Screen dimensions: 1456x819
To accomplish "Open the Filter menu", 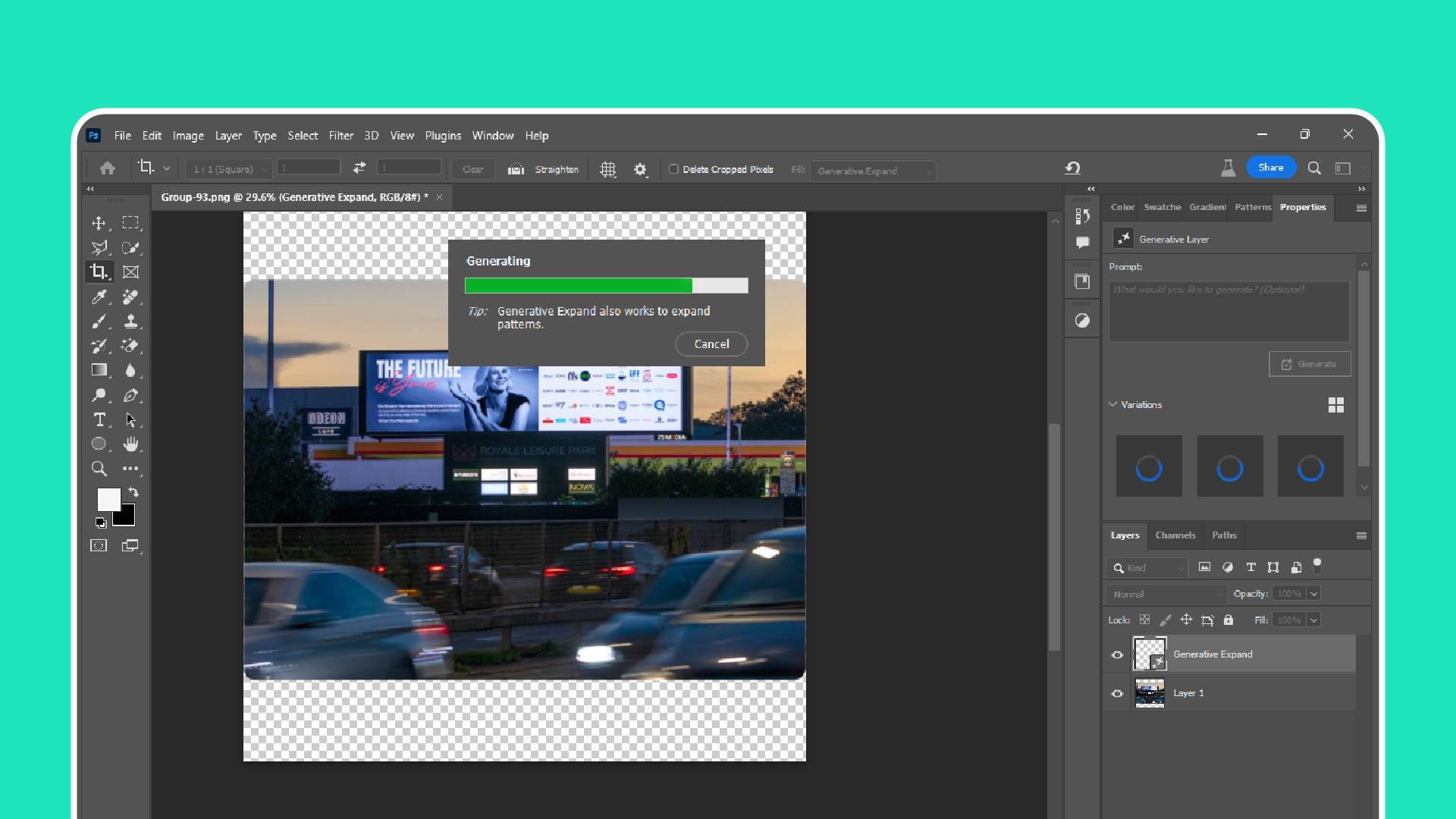I will pos(340,134).
